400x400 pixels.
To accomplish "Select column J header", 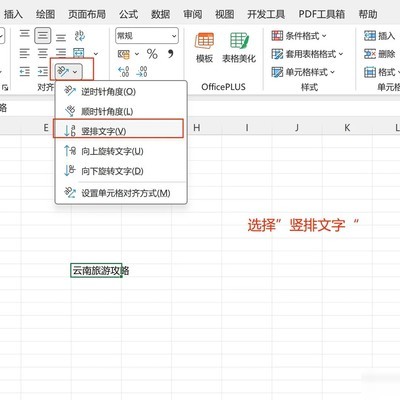I will 297,127.
